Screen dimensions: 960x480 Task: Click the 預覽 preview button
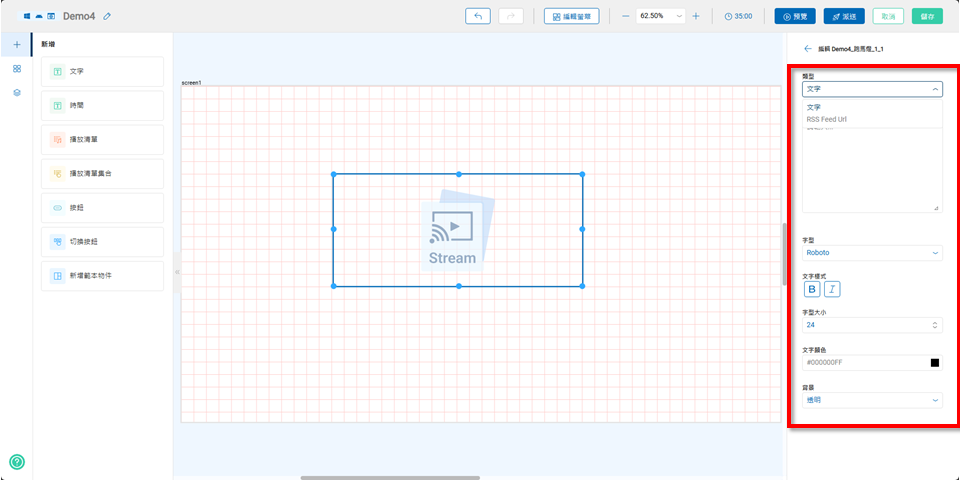[795, 16]
